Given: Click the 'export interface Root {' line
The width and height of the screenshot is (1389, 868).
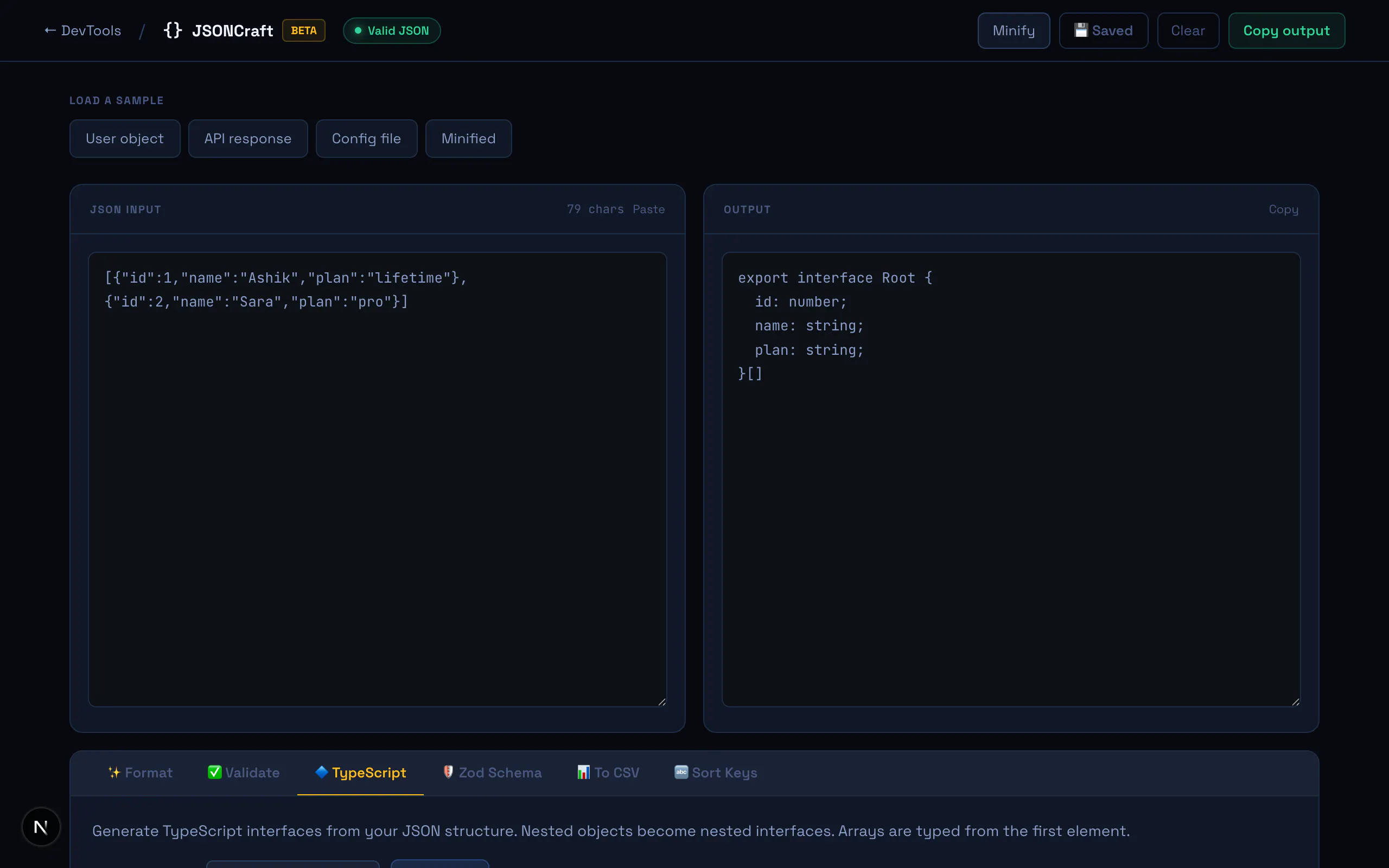Looking at the screenshot, I should click(835, 278).
